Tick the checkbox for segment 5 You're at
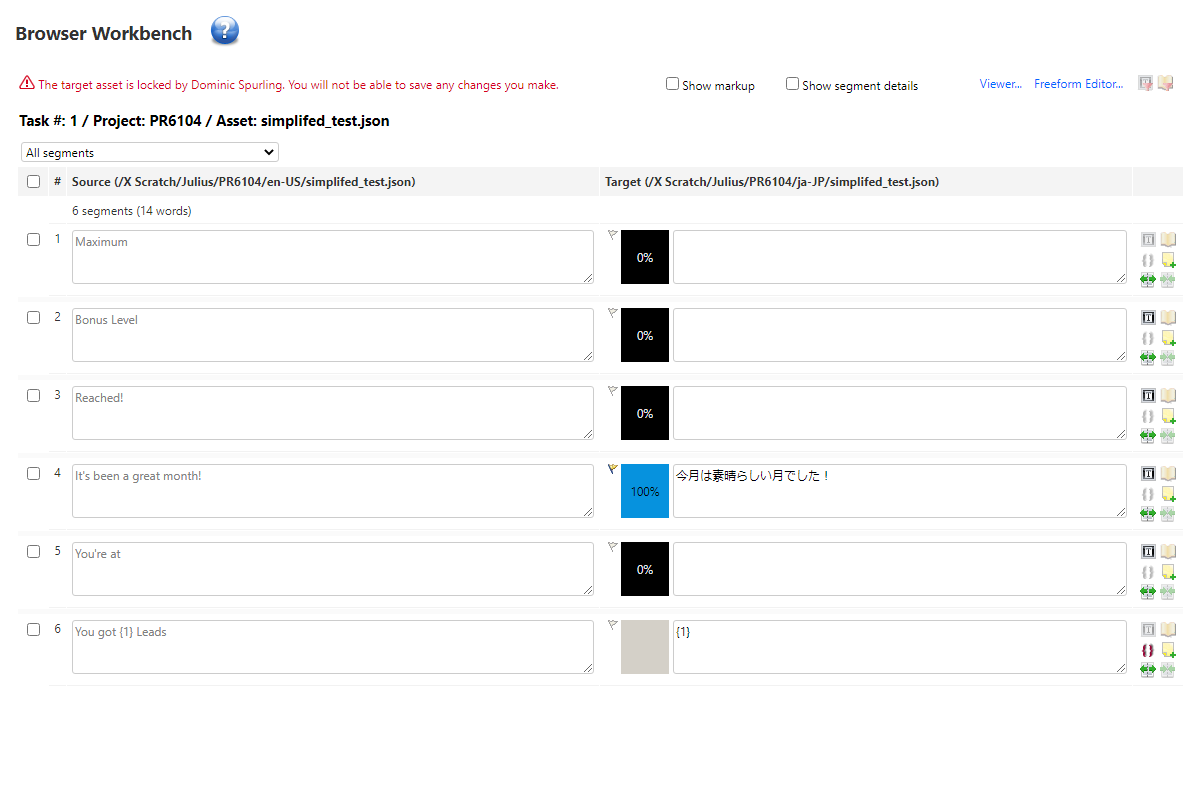The image size is (1201, 808). coord(34,552)
